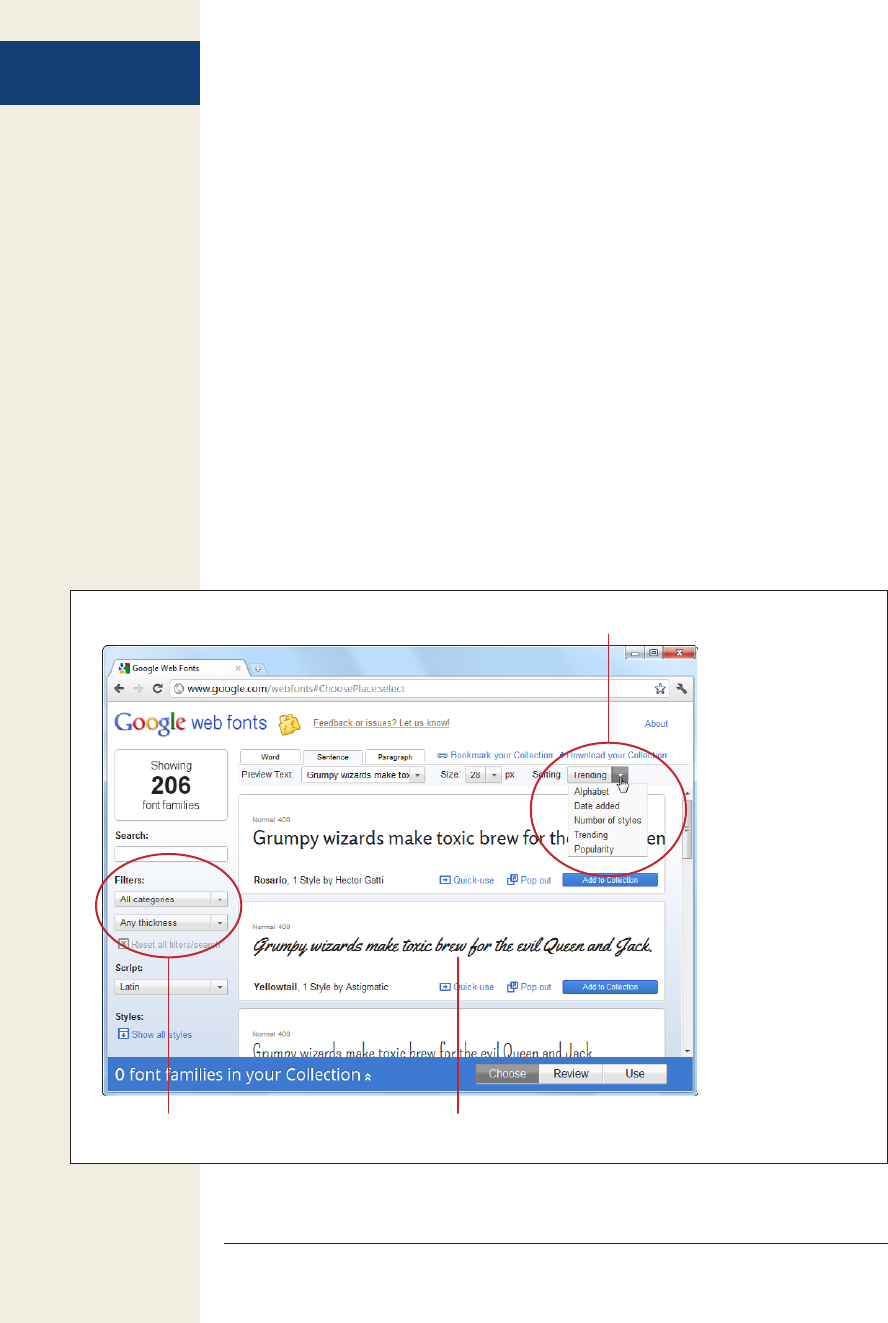
Task: Click the Show all styles expand icon
Action: (123, 1034)
